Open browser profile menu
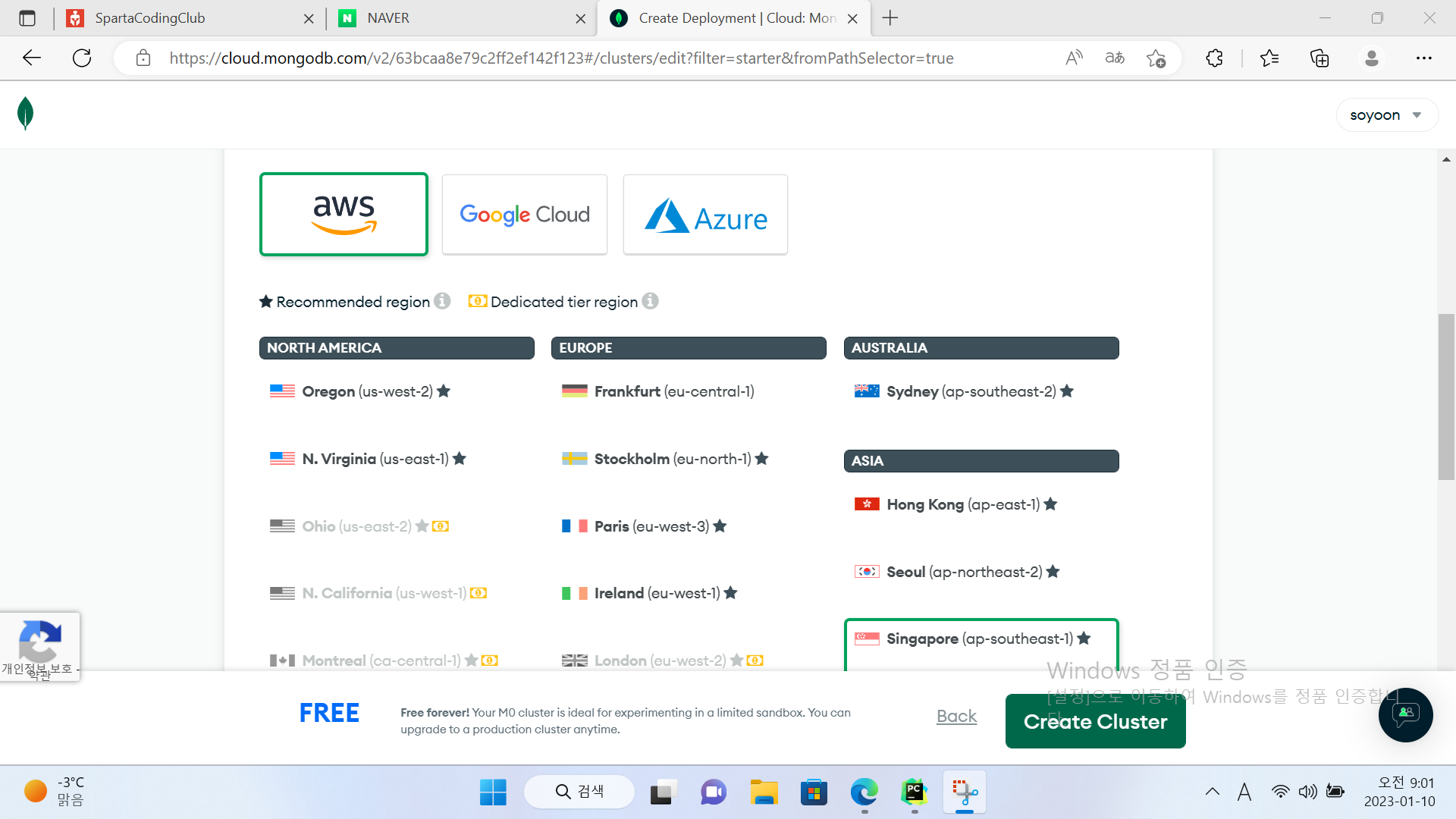1456x819 pixels. click(x=1371, y=58)
